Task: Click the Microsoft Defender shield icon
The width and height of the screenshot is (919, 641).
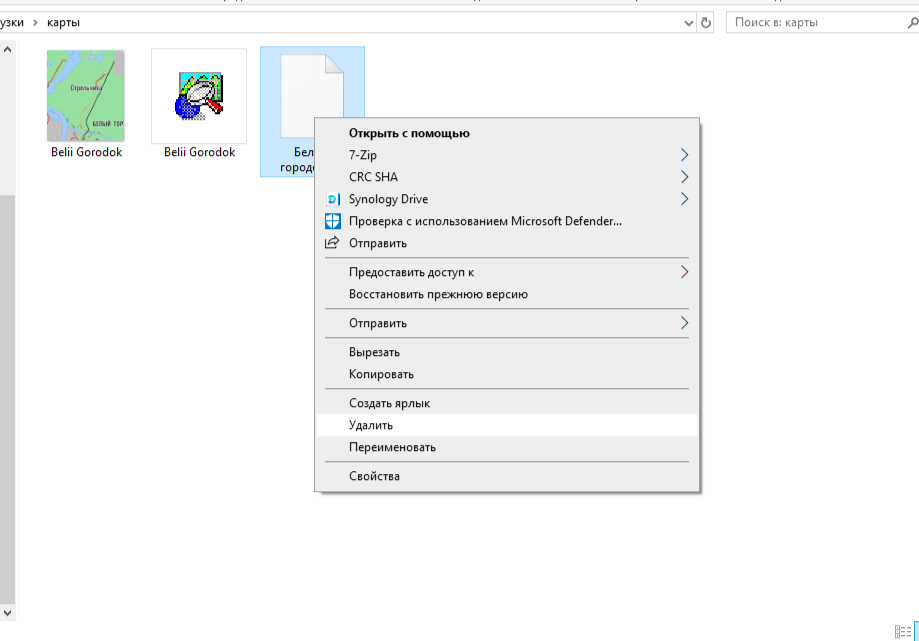Action: point(333,221)
